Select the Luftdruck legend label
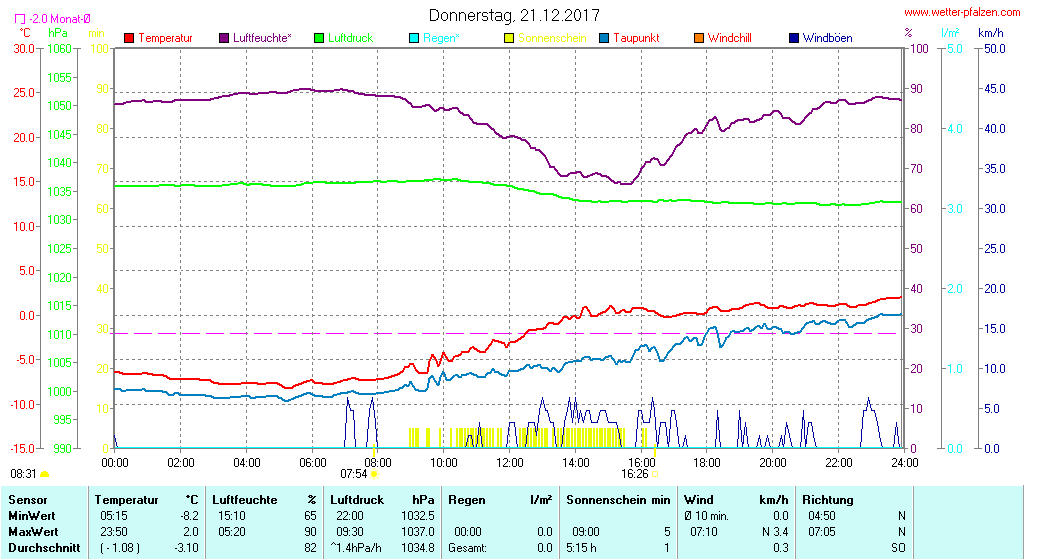 (x=350, y=38)
